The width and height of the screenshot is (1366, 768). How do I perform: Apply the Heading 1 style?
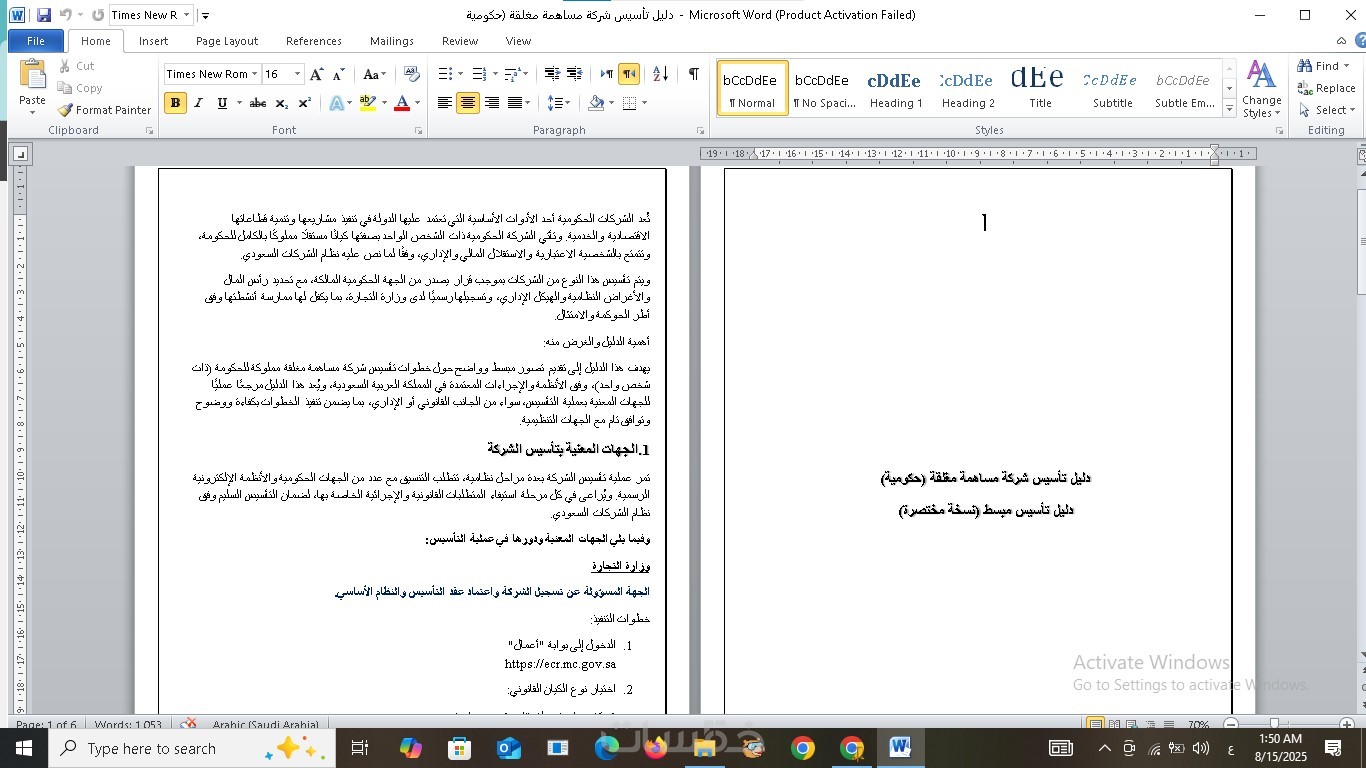tap(895, 88)
